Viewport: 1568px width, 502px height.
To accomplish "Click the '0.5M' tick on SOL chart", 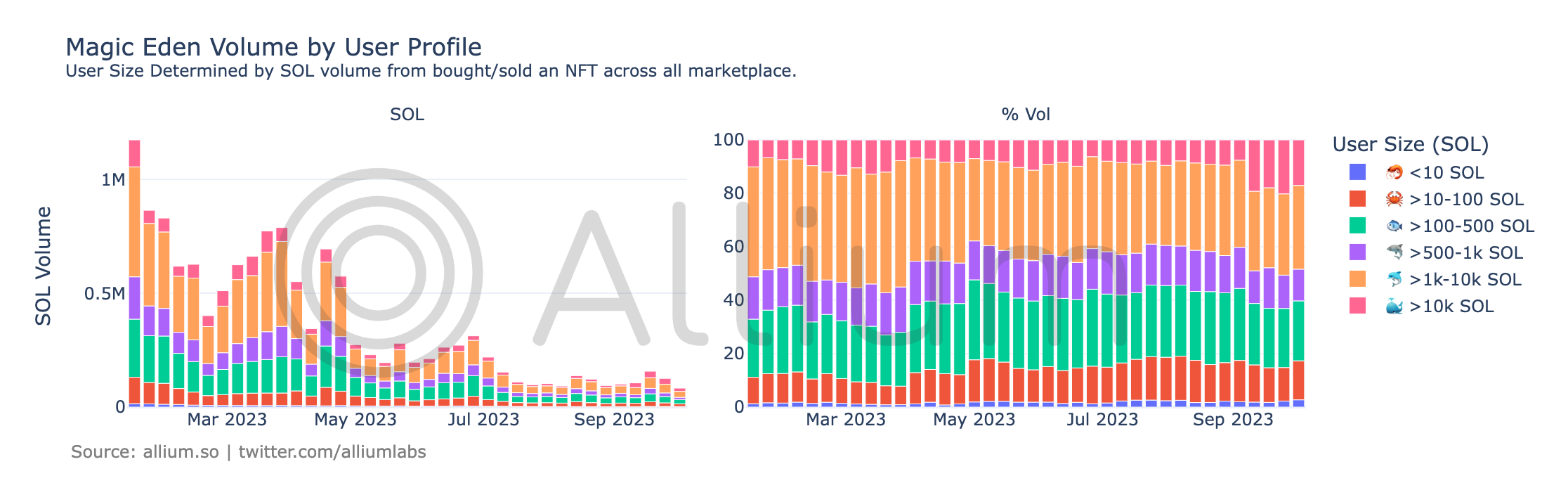I will [105, 293].
